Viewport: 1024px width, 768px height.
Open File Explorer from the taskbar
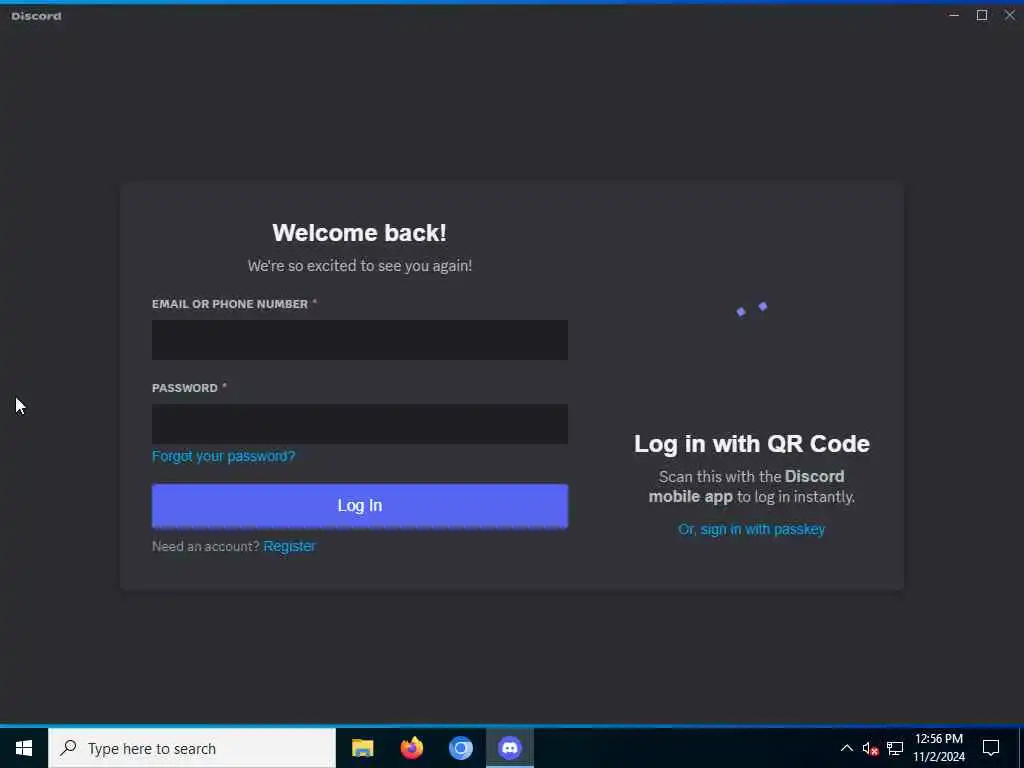pos(362,748)
